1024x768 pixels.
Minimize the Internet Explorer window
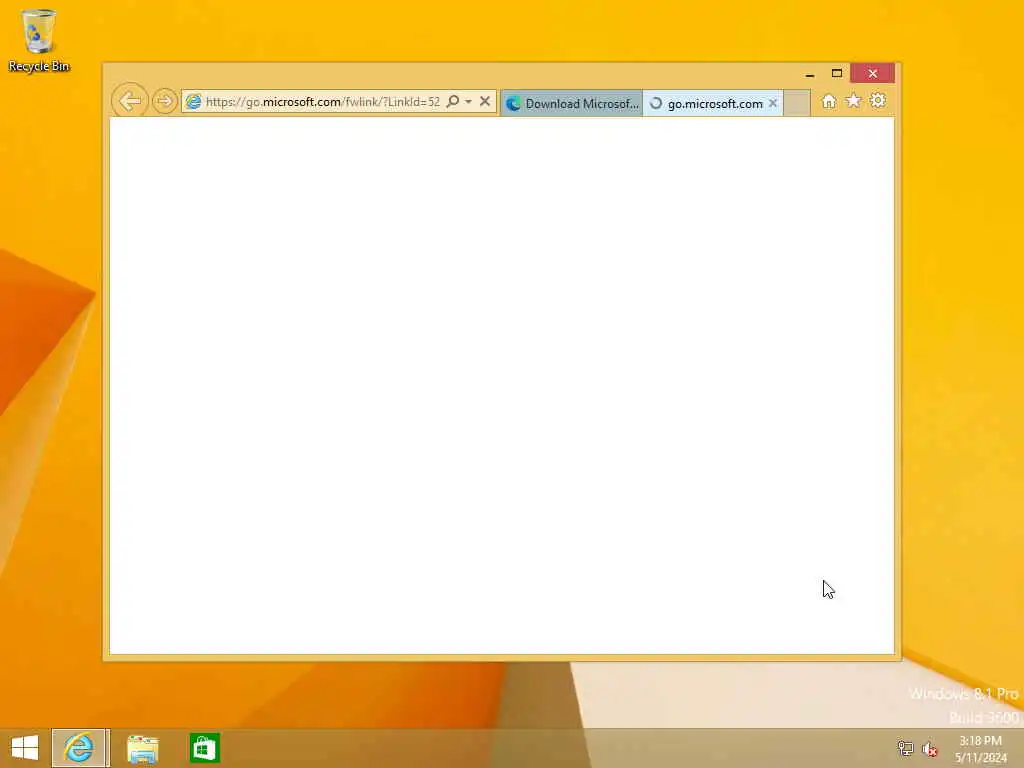click(x=810, y=74)
